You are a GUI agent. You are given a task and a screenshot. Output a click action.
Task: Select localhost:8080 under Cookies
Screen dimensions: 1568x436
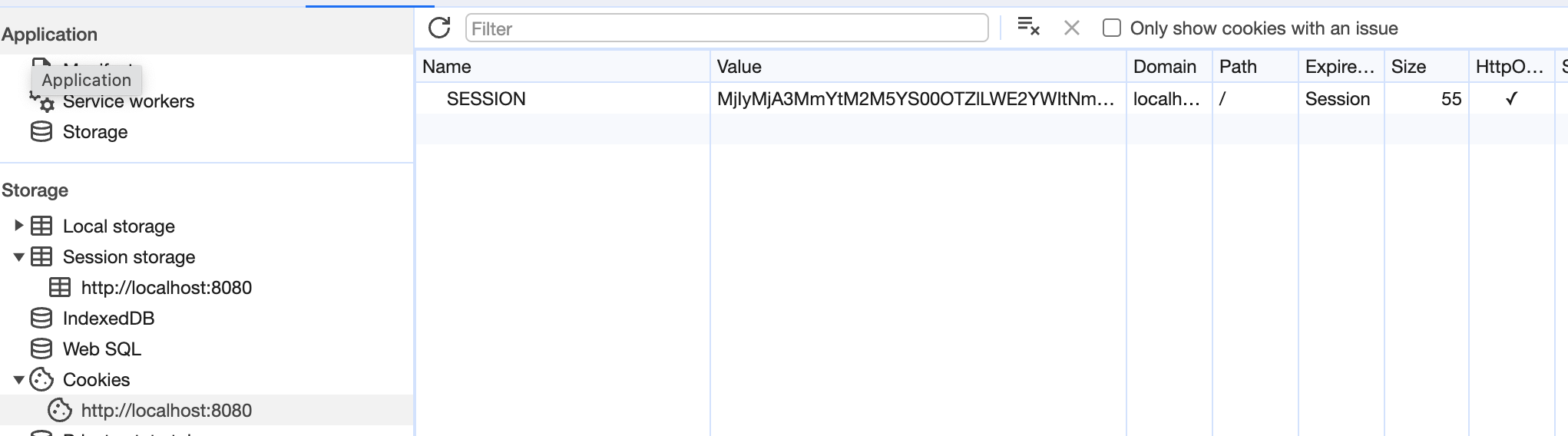click(x=166, y=411)
